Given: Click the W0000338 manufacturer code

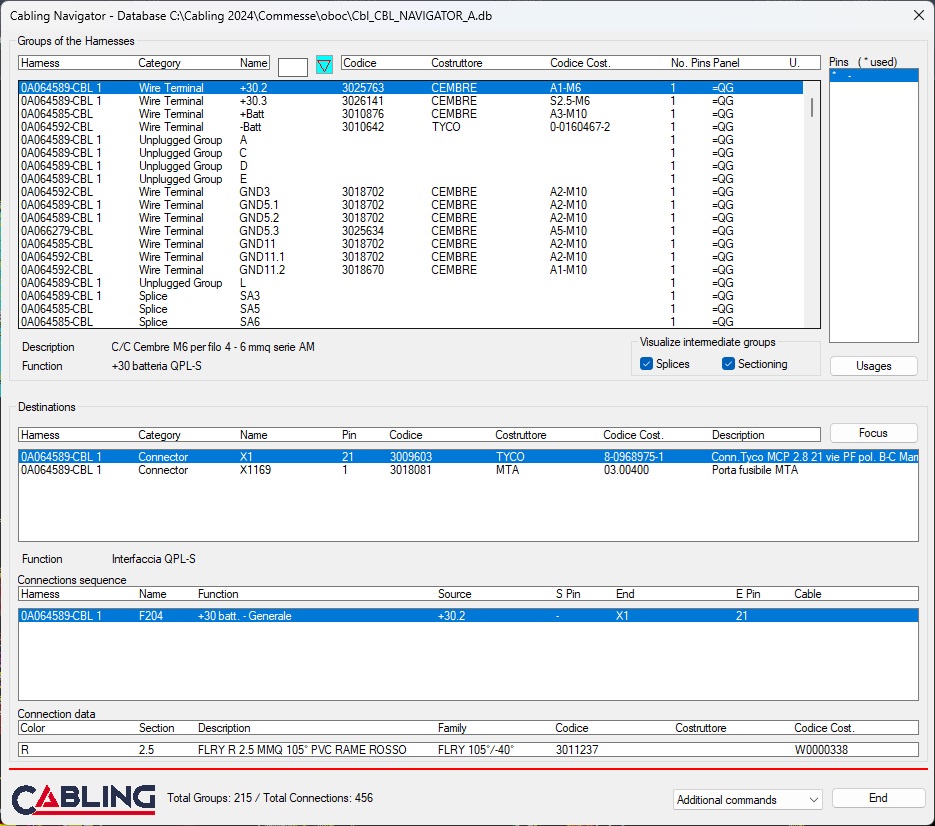Looking at the screenshot, I should [821, 750].
